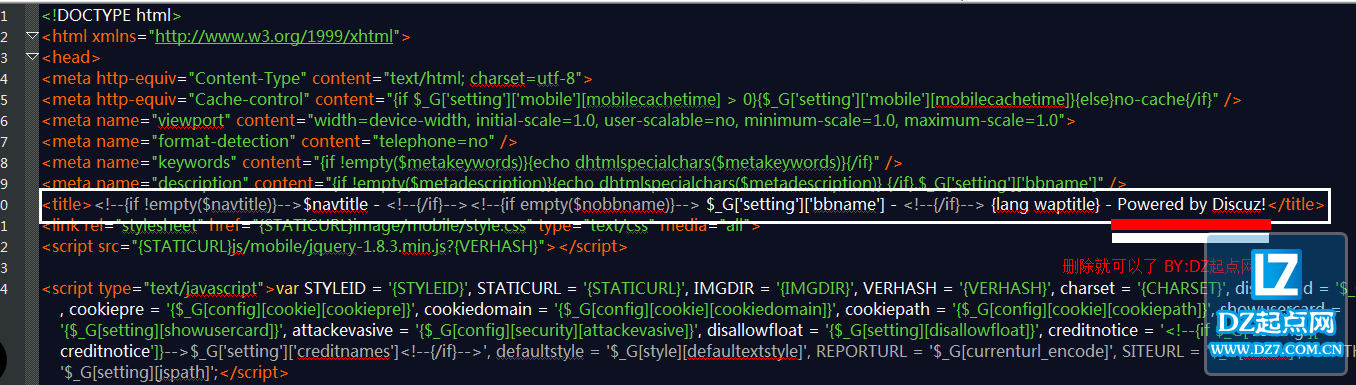This screenshot has height=385, width=1356.
Task: Collapse the script block fold arrow
Action: tap(33, 289)
